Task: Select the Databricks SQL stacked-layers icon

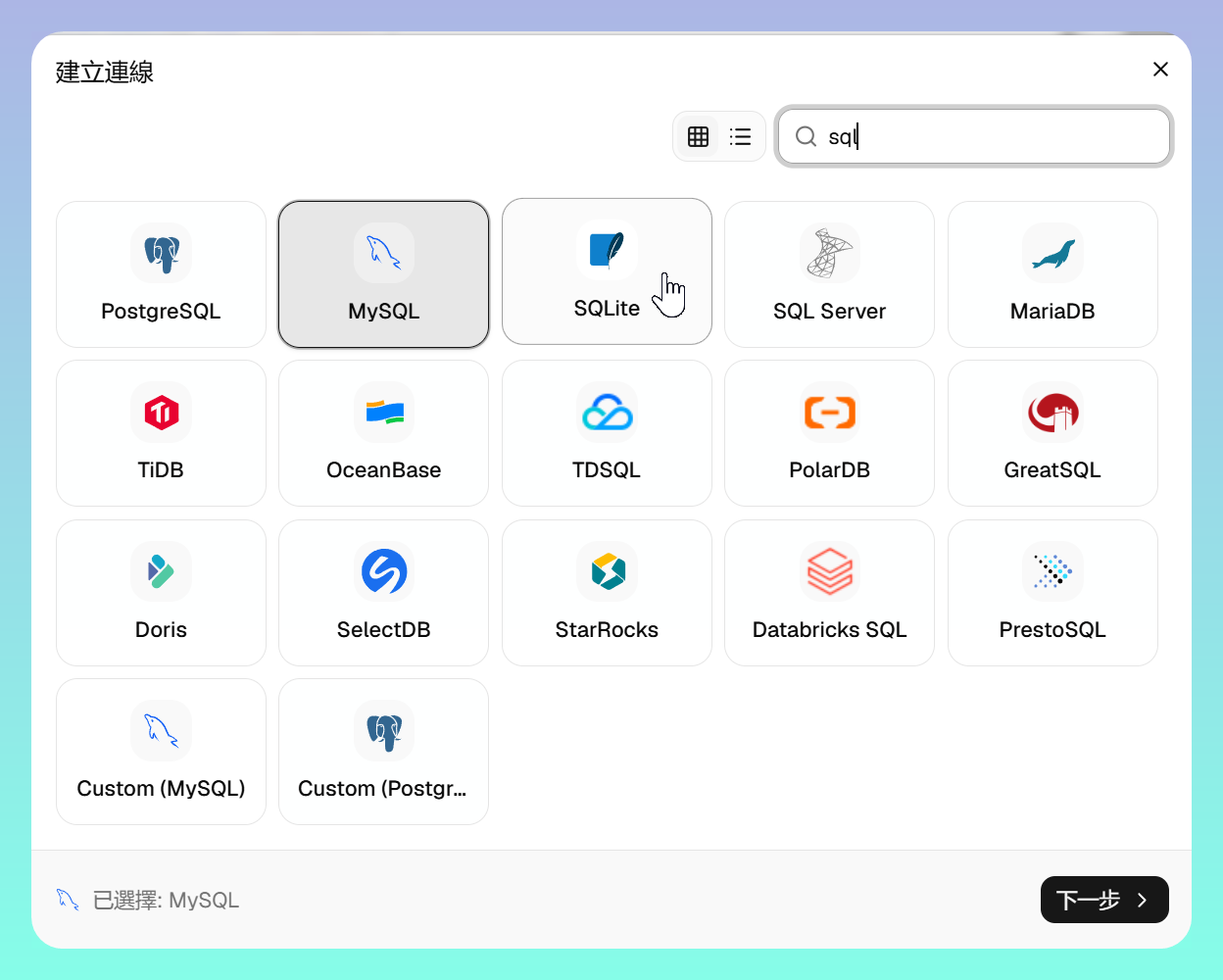Action: pyautogui.click(x=829, y=571)
